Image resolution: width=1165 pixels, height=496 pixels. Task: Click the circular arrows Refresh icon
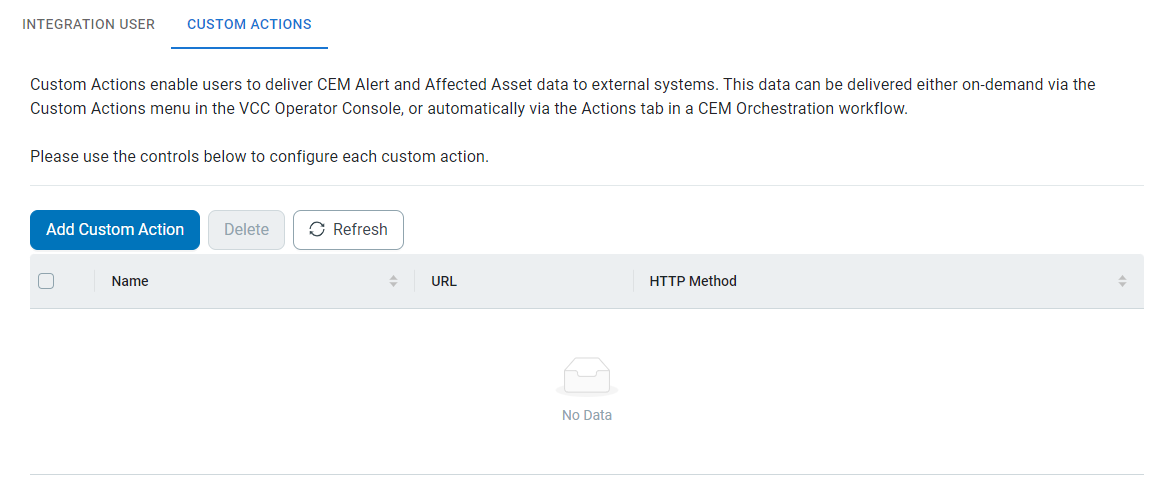tap(317, 230)
